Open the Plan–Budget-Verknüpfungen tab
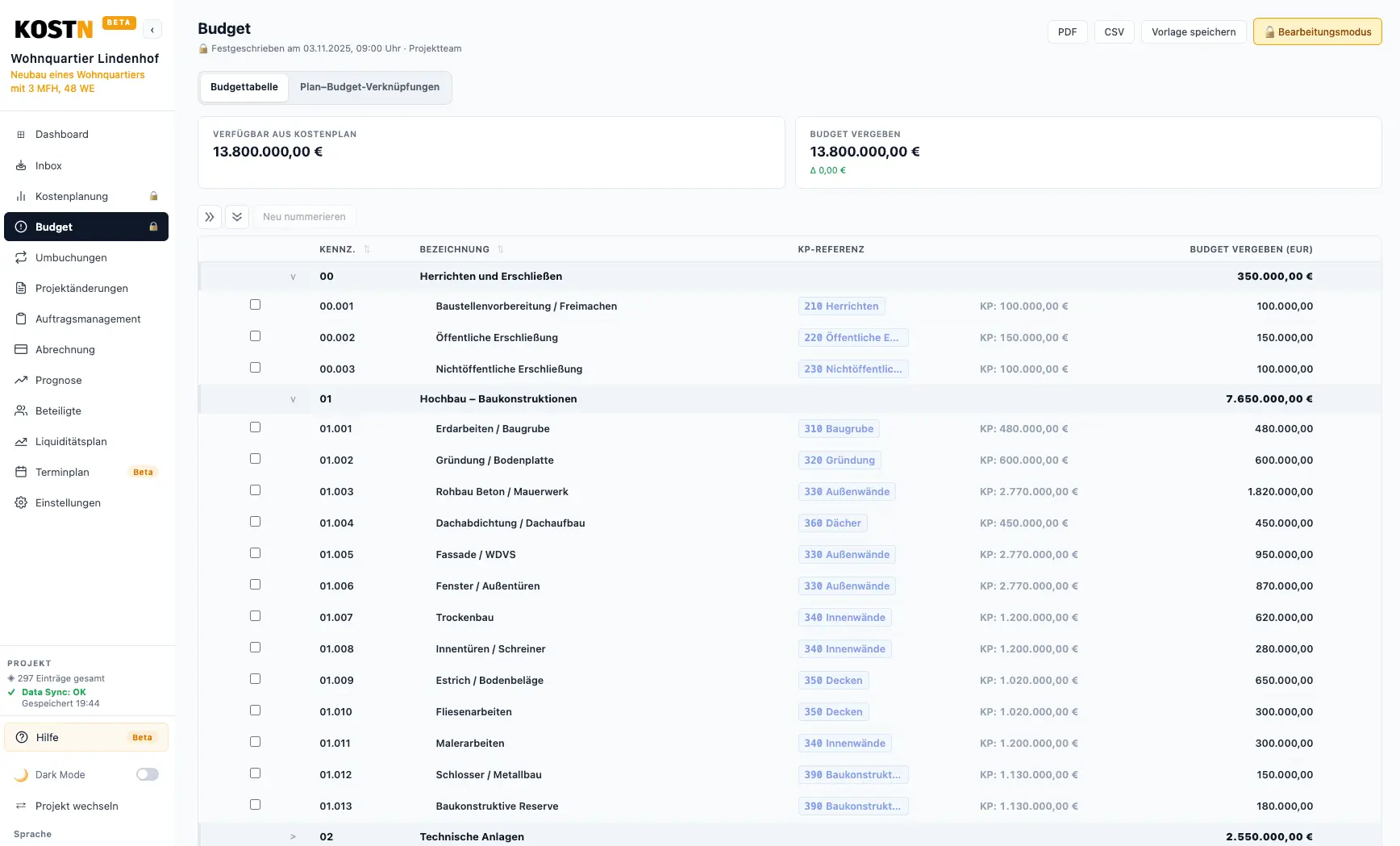 pos(370,87)
